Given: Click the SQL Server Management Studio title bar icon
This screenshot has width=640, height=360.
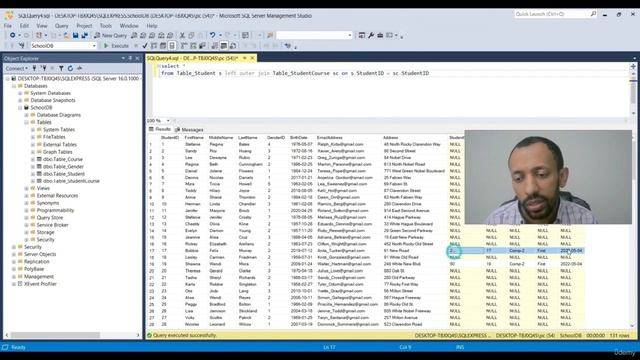Looking at the screenshot, I should [9, 16].
